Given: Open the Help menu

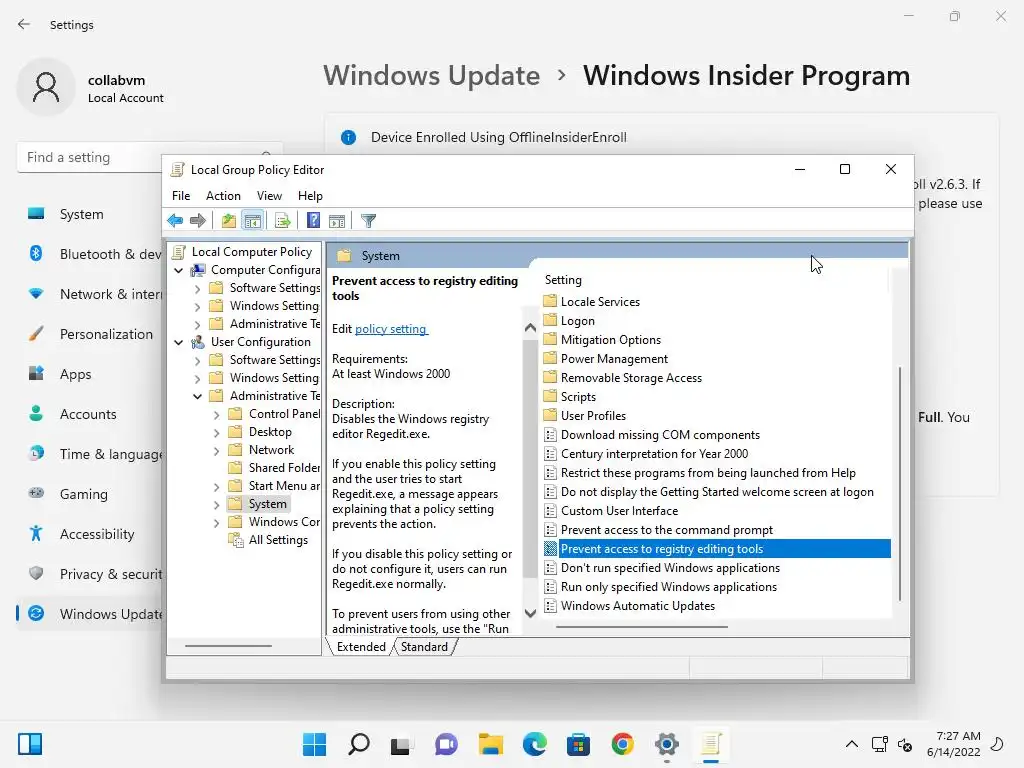Looking at the screenshot, I should click(310, 196).
